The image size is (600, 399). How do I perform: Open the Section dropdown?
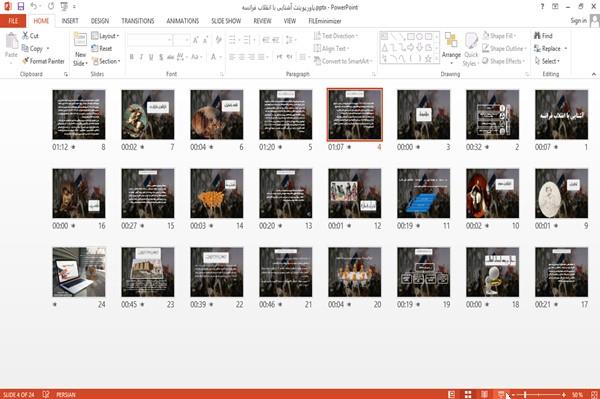pos(106,61)
